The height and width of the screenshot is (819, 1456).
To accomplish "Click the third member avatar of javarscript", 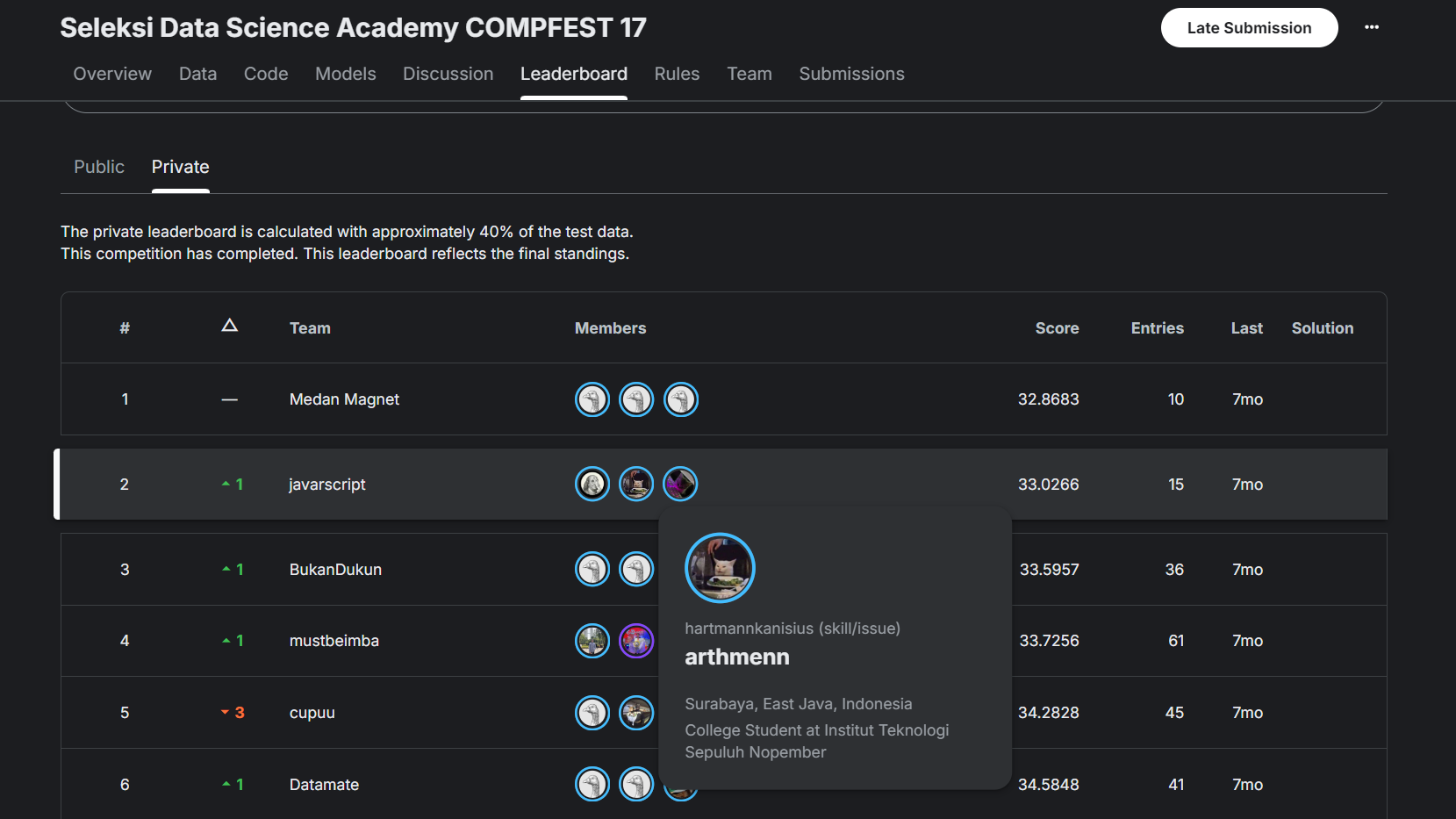I will point(680,484).
